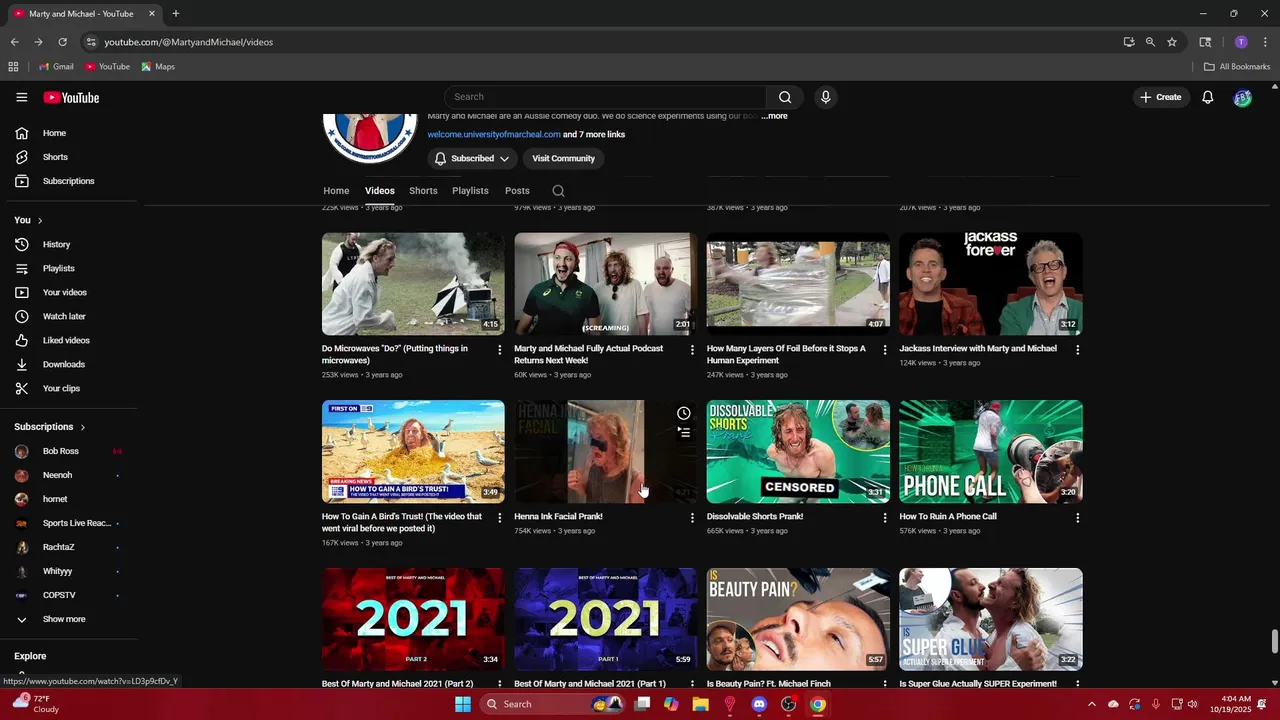Switch to channel Shorts tab
Image resolution: width=1280 pixels, height=720 pixels.
click(423, 191)
